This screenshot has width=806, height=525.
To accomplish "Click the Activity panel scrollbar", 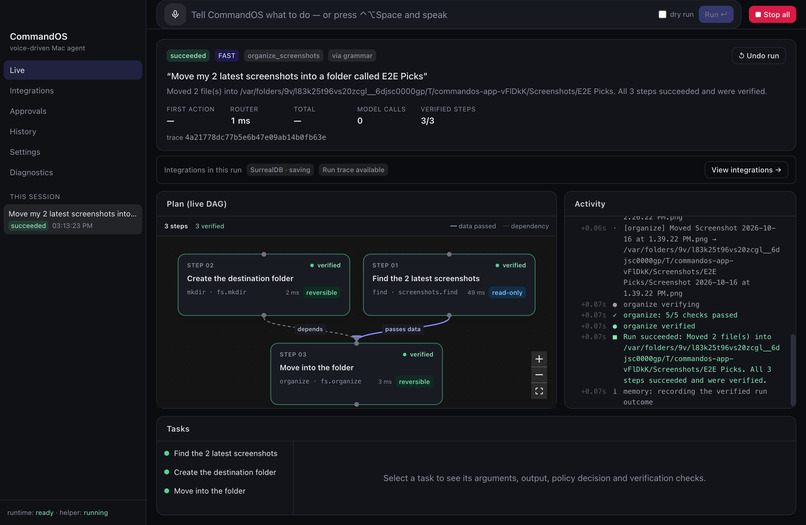I will (x=793, y=368).
